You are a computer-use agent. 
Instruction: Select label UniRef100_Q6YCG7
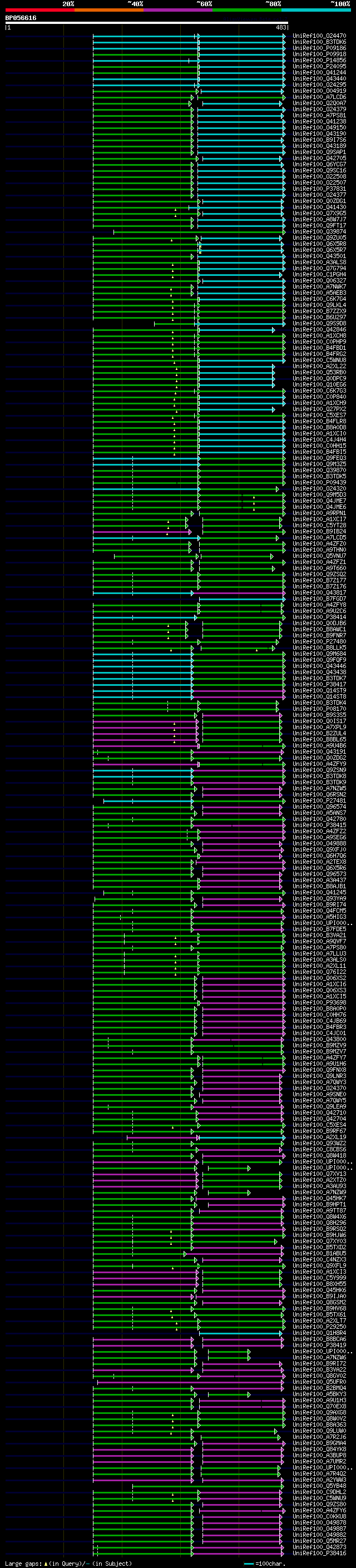pyautogui.click(x=319, y=164)
